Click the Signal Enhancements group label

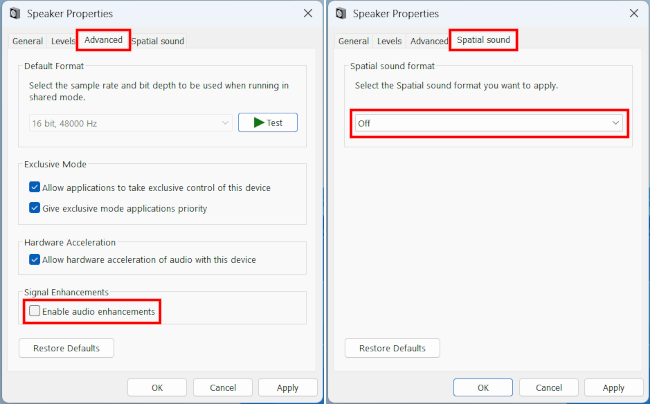66,292
